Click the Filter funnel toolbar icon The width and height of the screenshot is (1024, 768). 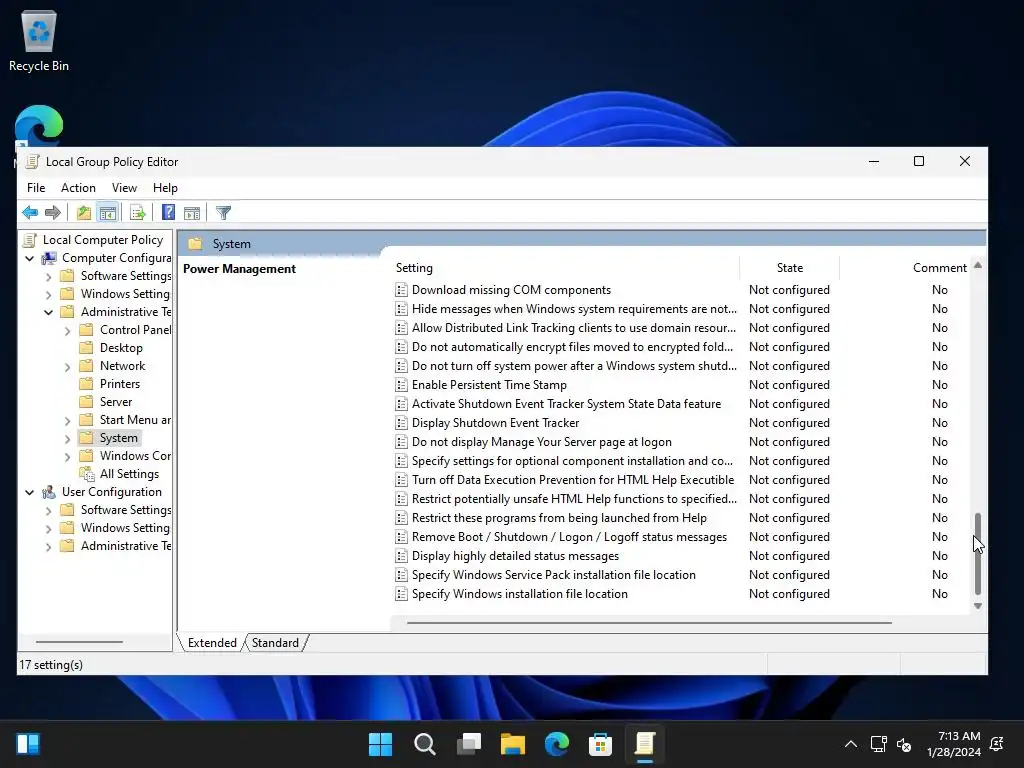point(223,212)
